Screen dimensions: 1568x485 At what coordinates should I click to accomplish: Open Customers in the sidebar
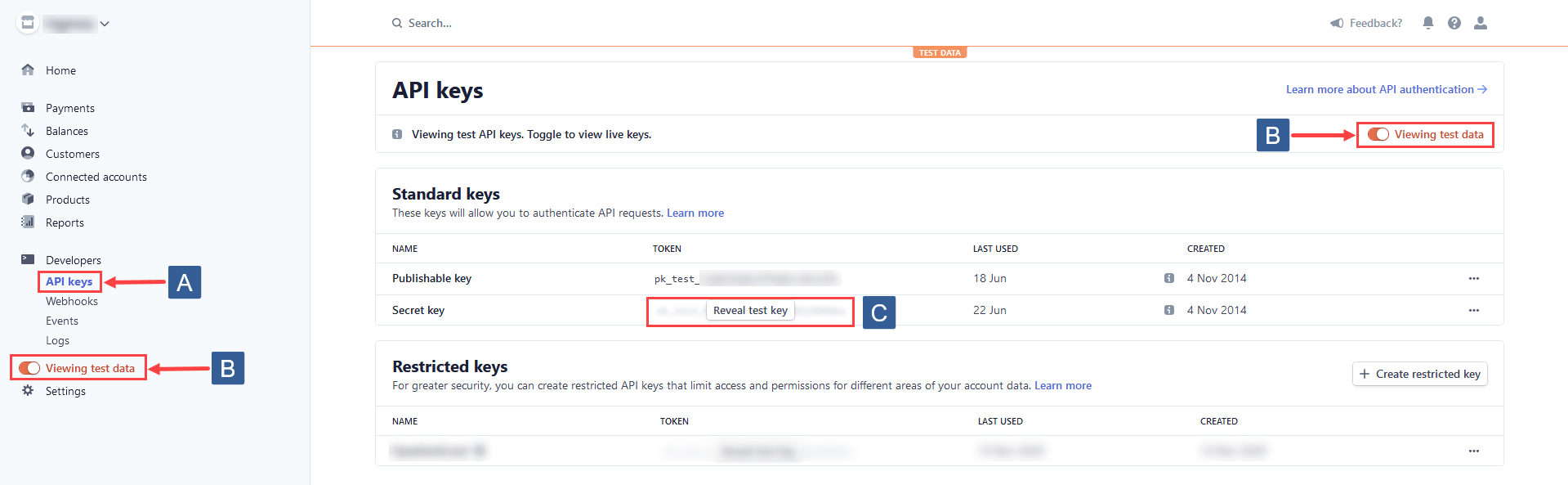click(73, 154)
